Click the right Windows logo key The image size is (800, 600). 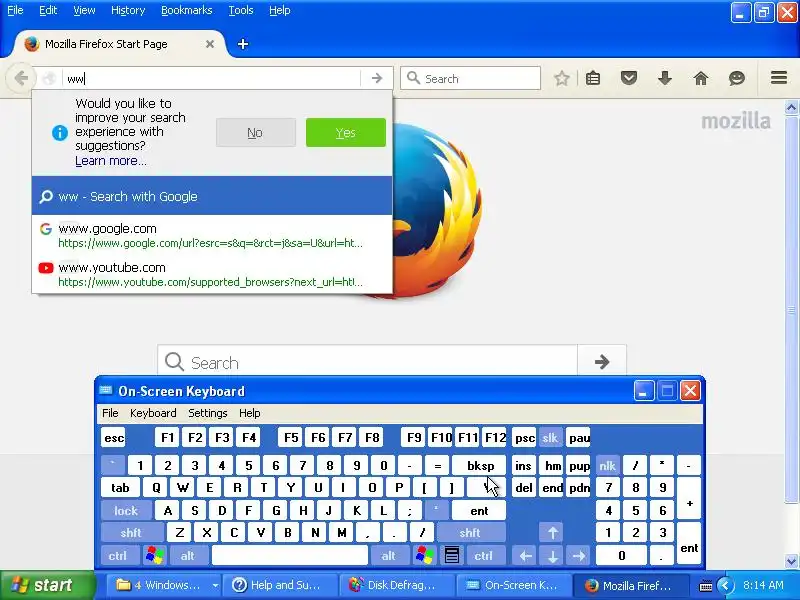[x=424, y=555]
